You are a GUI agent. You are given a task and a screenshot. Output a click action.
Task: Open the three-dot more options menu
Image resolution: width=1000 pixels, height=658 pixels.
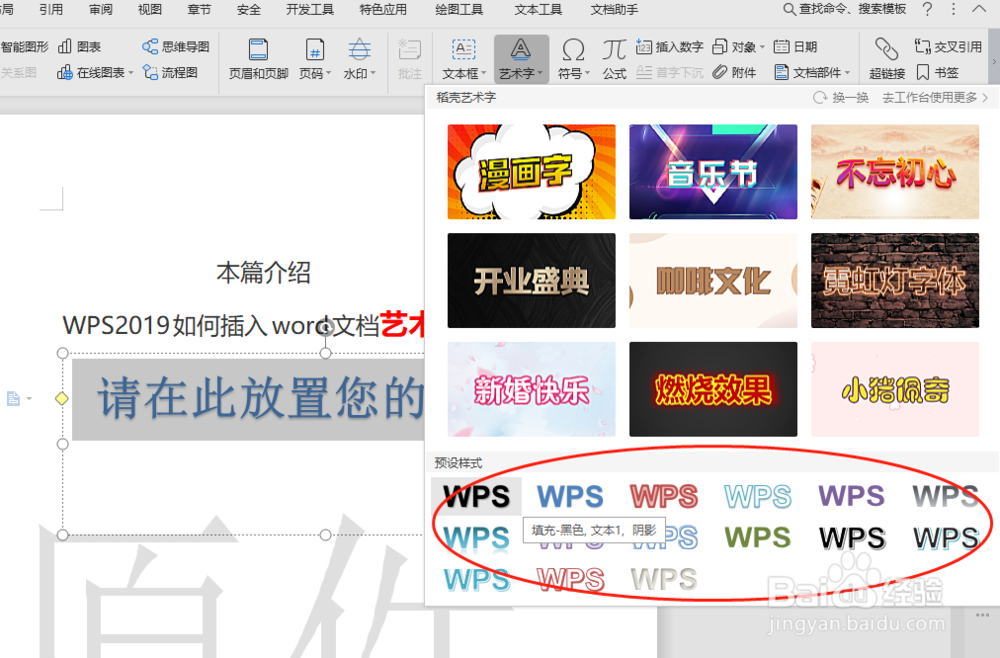pos(953,9)
